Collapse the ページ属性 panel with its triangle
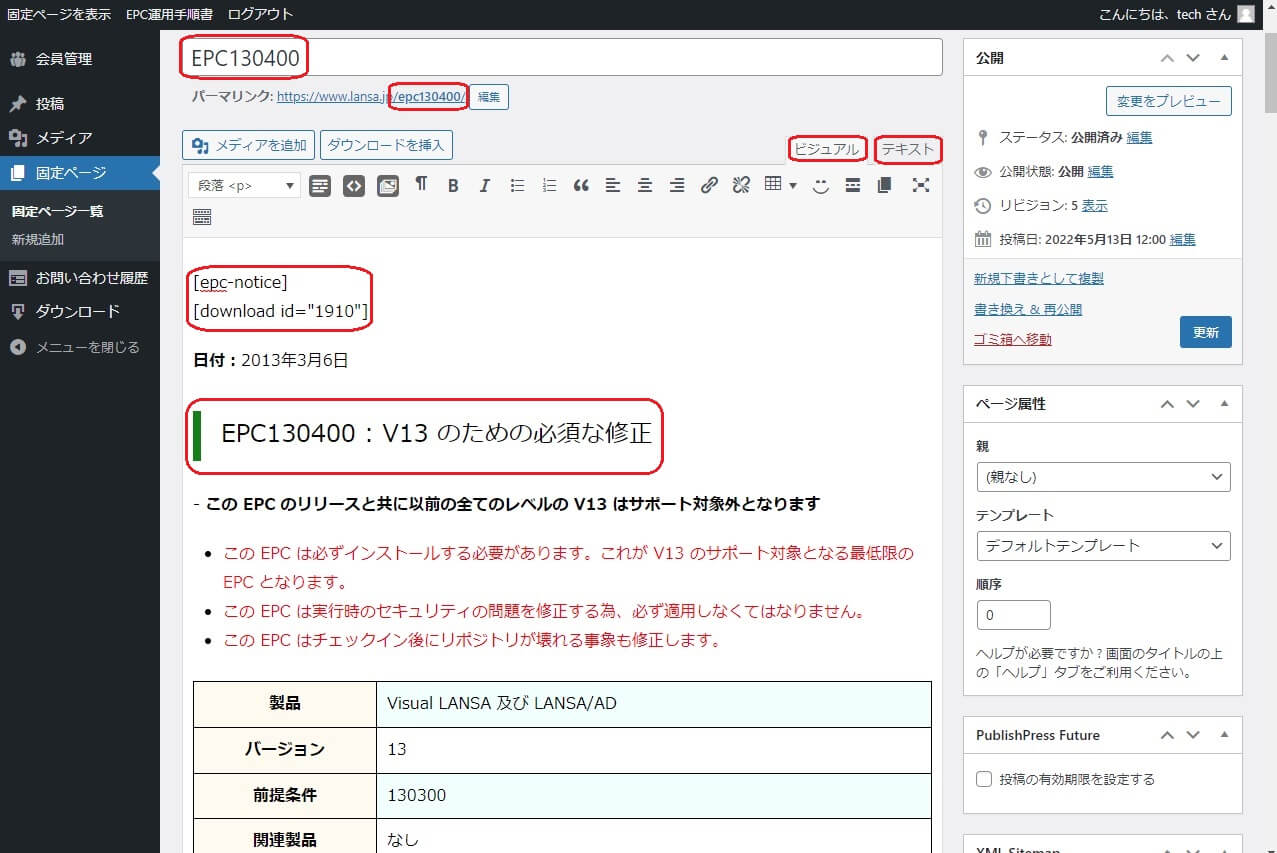Viewport: 1277px width, 853px height. pyautogui.click(x=1225, y=404)
